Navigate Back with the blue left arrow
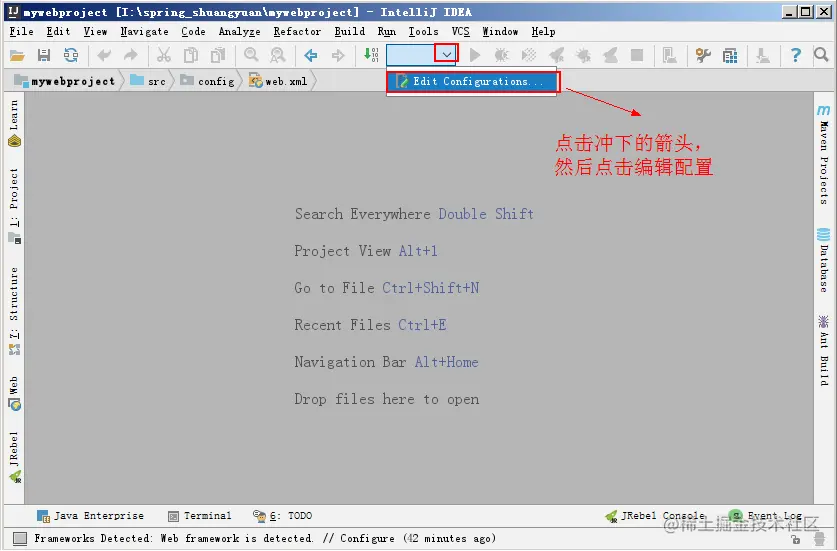Image resolution: width=837 pixels, height=551 pixels. [x=311, y=55]
